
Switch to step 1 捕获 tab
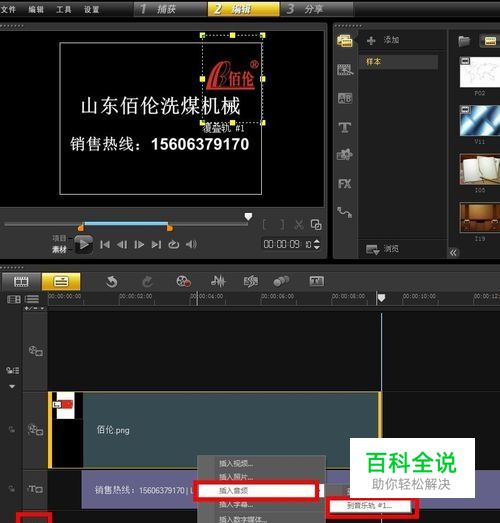coord(170,9)
